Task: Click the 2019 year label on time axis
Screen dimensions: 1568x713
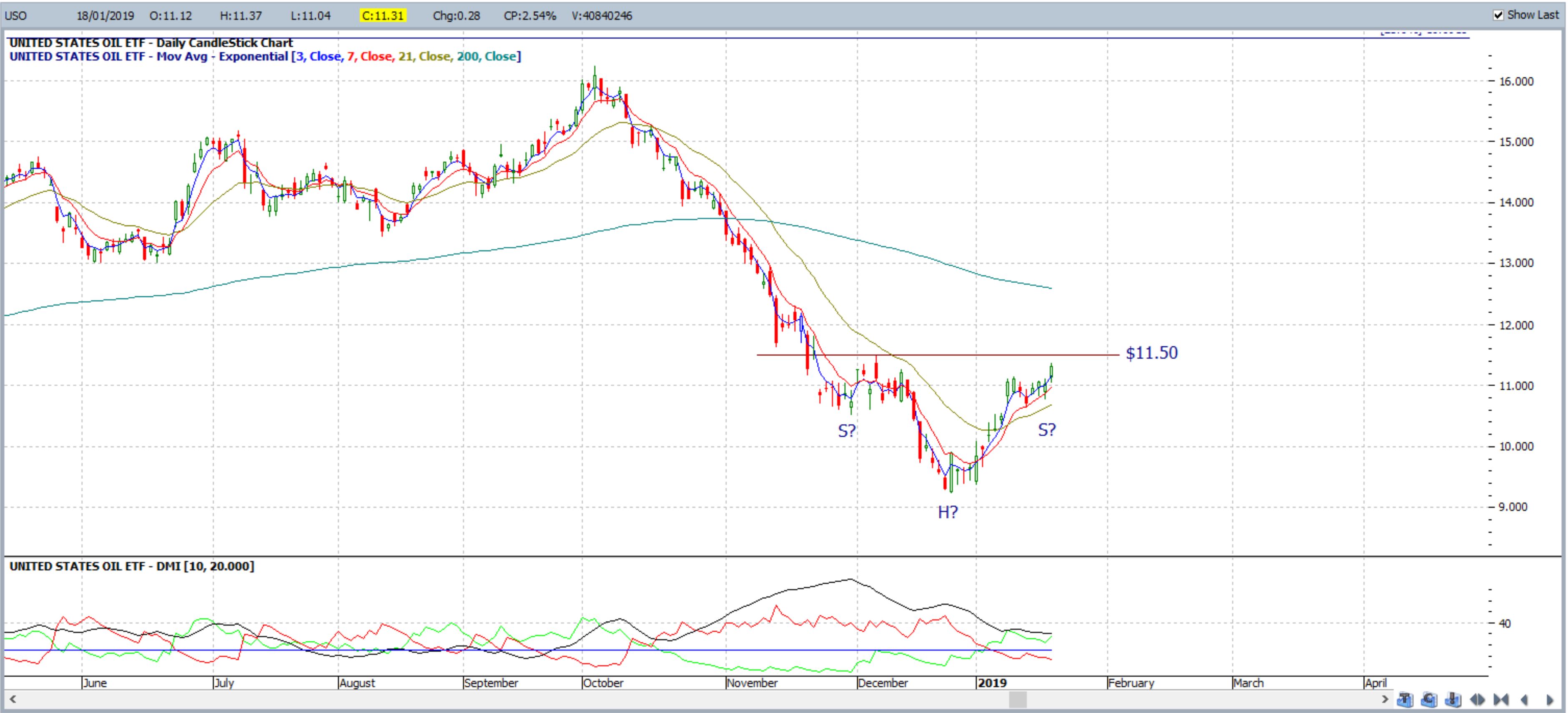Action: pos(992,683)
